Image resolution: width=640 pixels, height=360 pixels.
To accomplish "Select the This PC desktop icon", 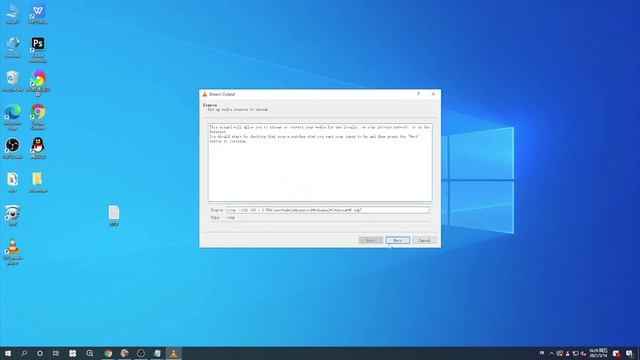I will pyautogui.click(x=13, y=14).
